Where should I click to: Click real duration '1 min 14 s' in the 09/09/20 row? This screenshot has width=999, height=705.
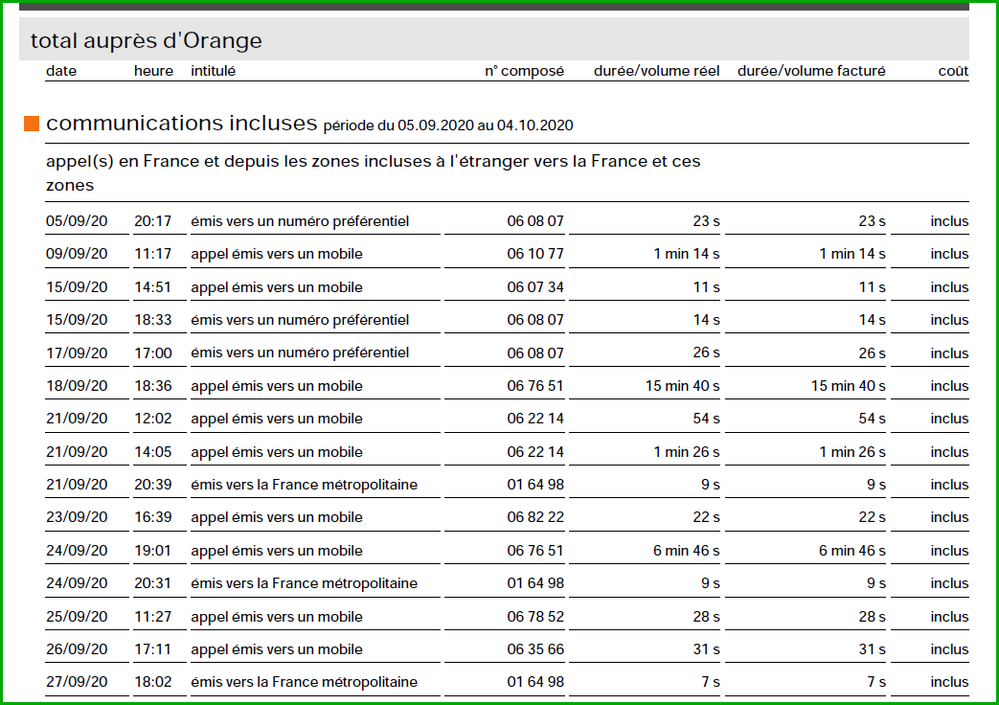coord(686,253)
